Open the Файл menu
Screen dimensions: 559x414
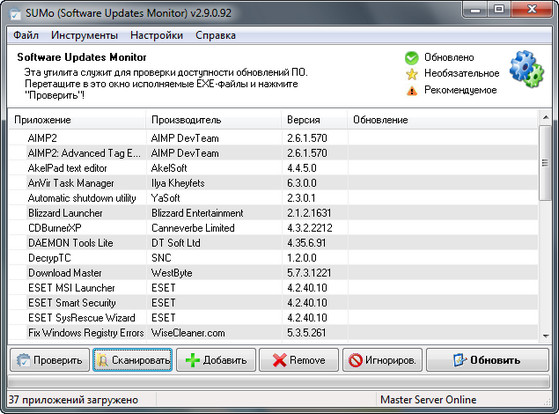click(26, 36)
